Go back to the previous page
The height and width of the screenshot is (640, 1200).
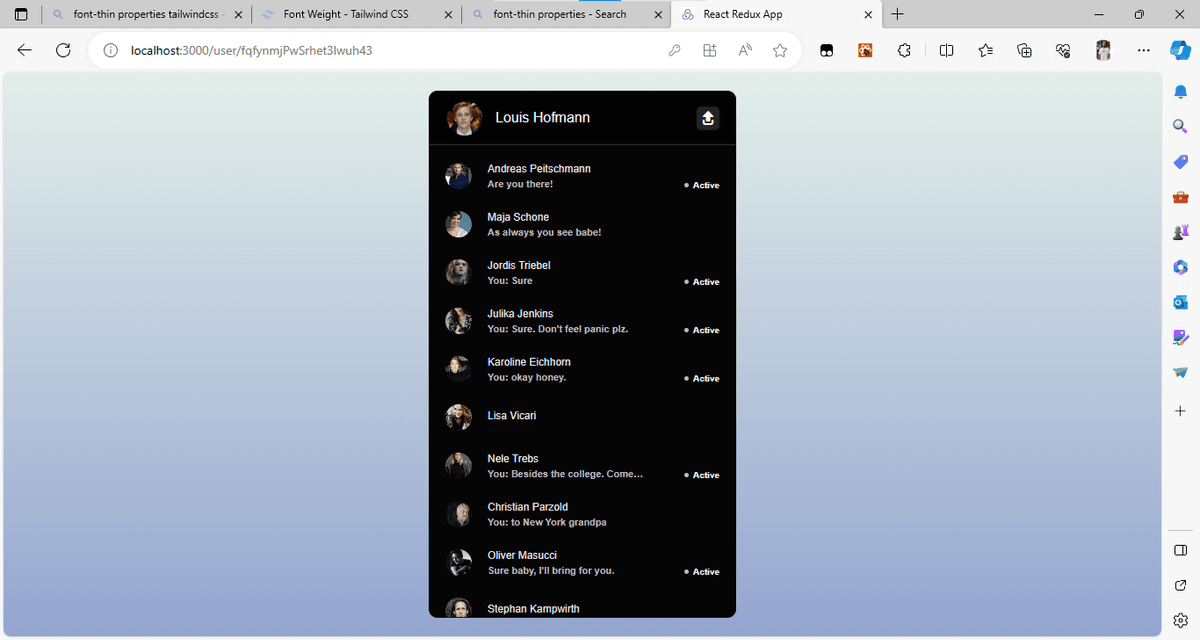click(25, 51)
